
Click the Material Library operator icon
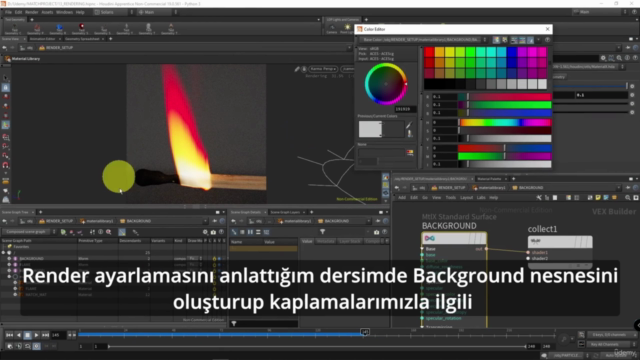click(8, 59)
